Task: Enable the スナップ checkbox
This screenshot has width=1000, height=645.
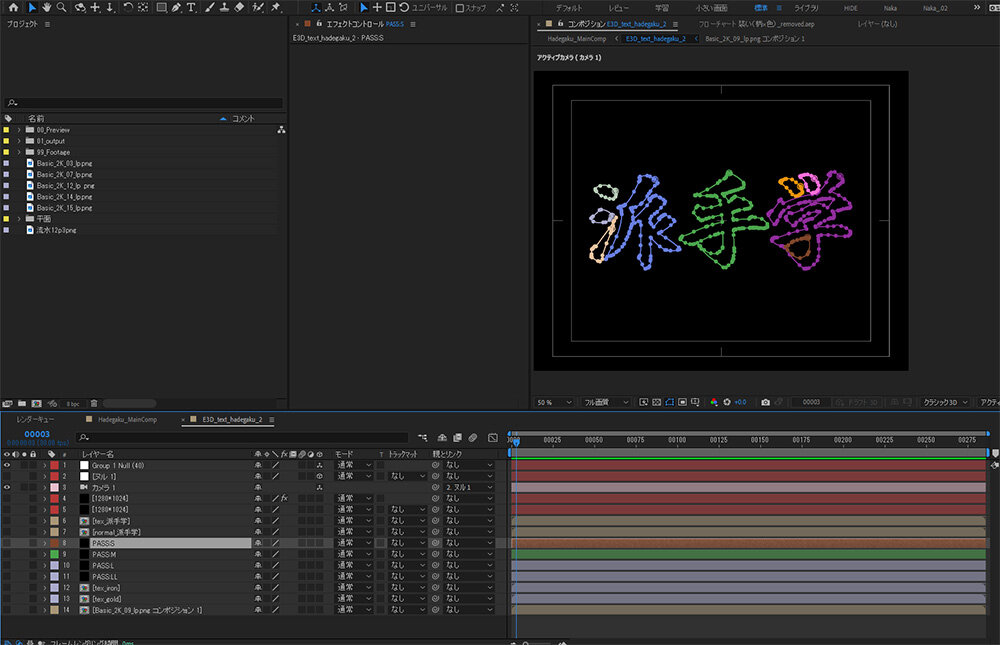Action: (x=459, y=8)
